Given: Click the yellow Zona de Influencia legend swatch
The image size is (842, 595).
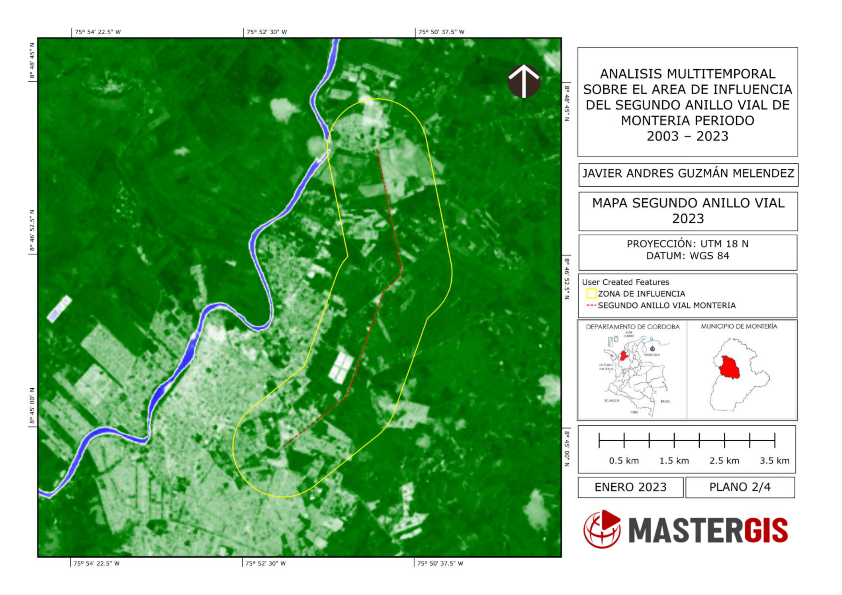Looking at the screenshot, I should click(590, 294).
